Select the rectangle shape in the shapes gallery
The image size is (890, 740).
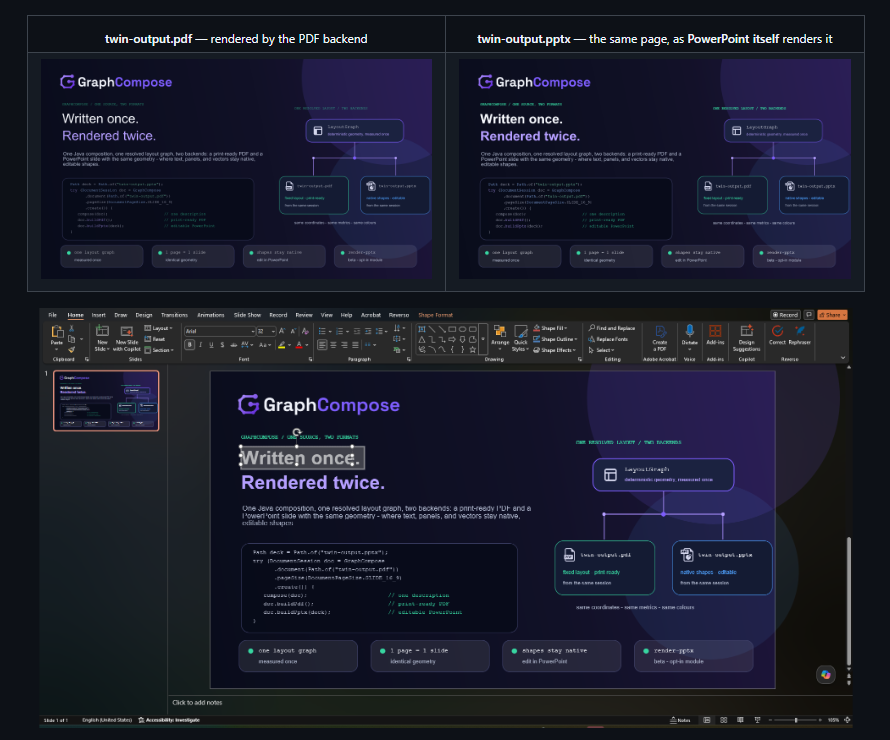(452, 329)
